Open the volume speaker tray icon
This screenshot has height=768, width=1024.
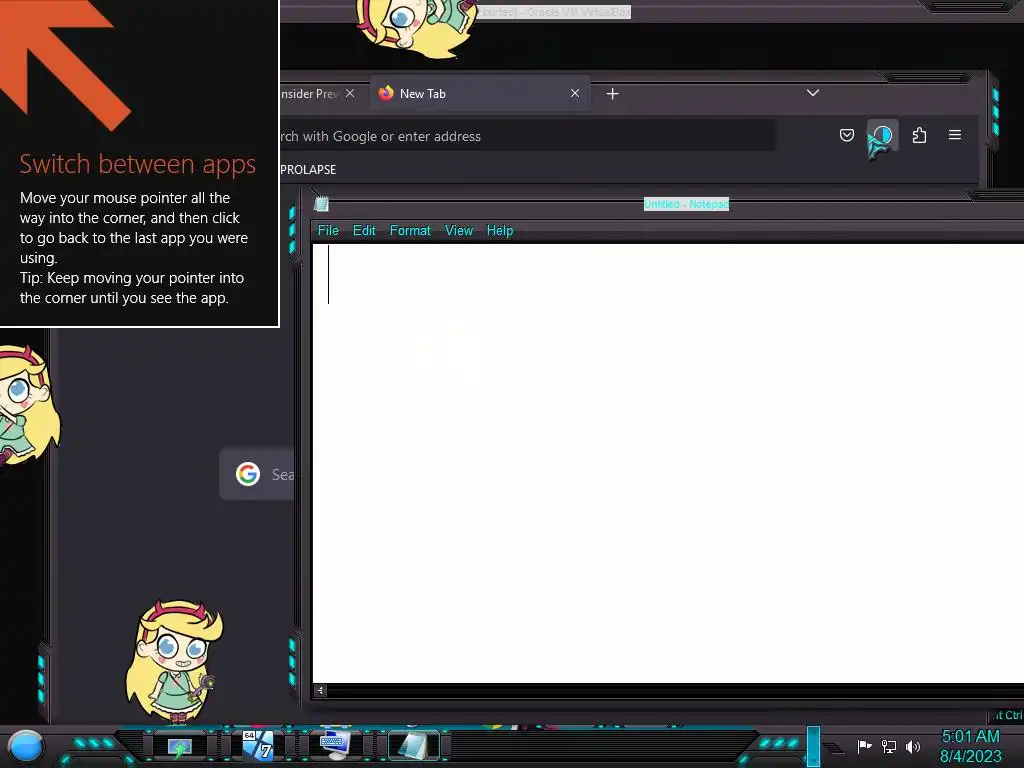(912, 746)
